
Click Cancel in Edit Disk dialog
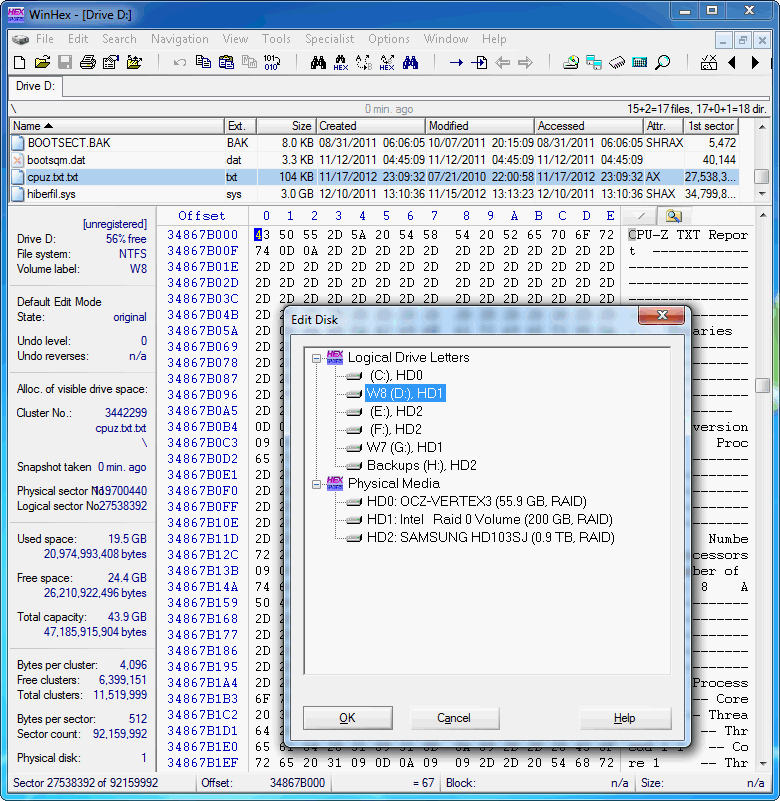[x=453, y=718]
